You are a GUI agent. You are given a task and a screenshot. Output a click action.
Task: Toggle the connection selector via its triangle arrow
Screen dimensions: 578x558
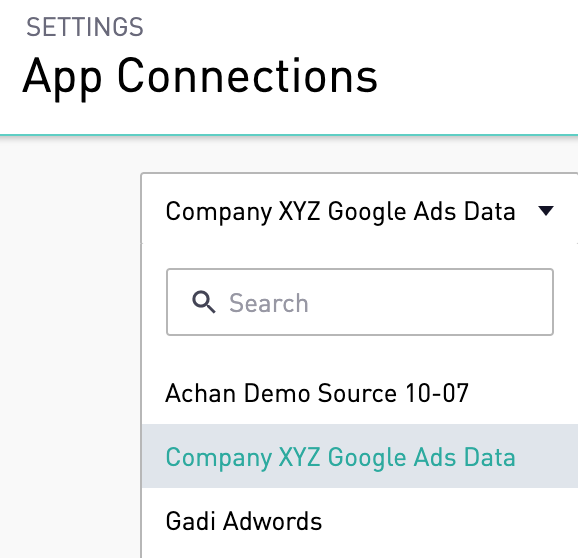(x=546, y=211)
